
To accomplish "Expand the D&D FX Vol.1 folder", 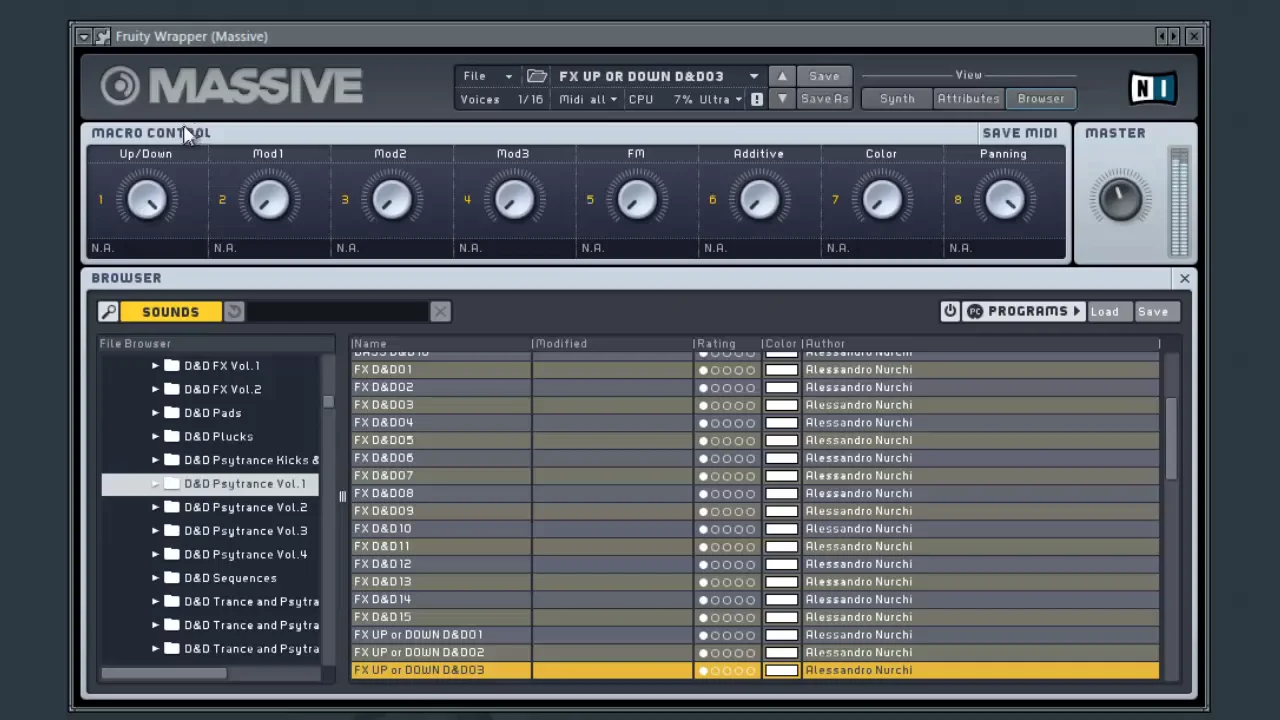I will click(155, 365).
